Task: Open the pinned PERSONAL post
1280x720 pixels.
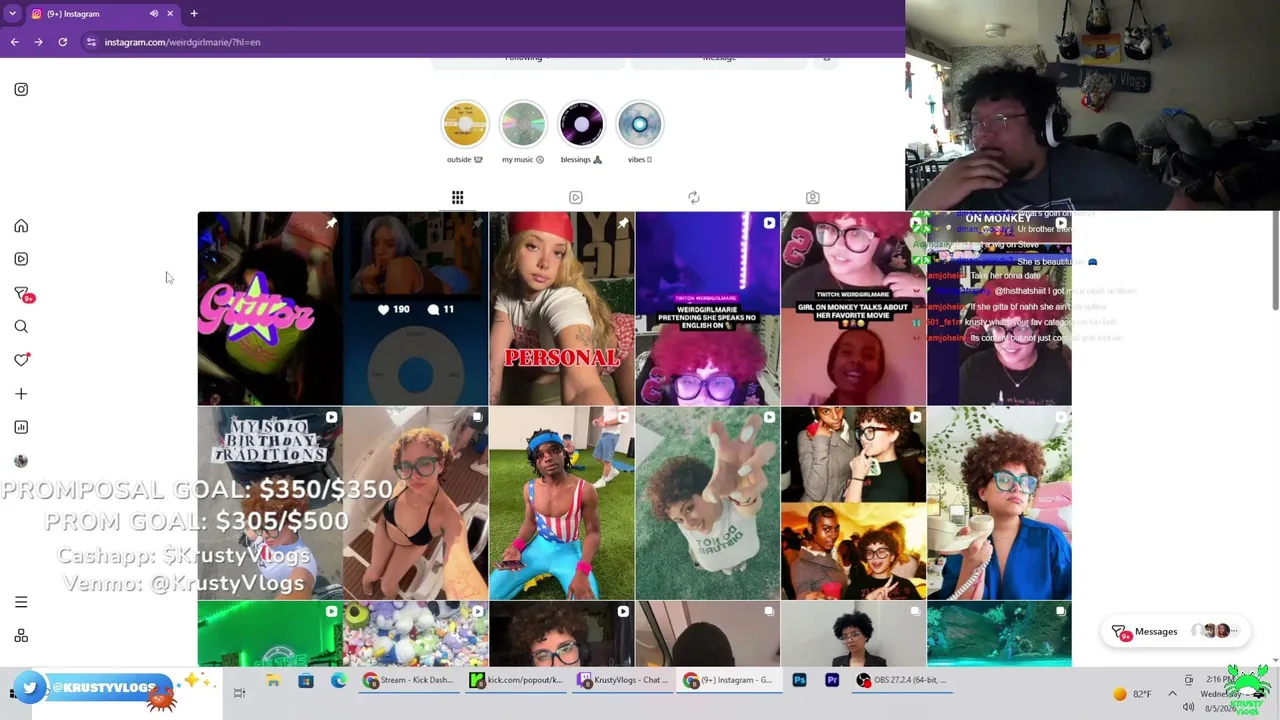Action: click(562, 308)
